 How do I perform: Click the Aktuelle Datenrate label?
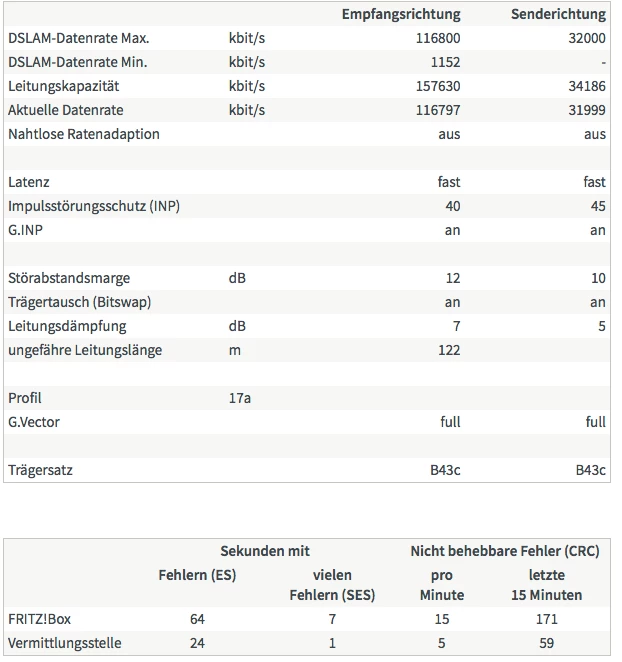point(65,110)
